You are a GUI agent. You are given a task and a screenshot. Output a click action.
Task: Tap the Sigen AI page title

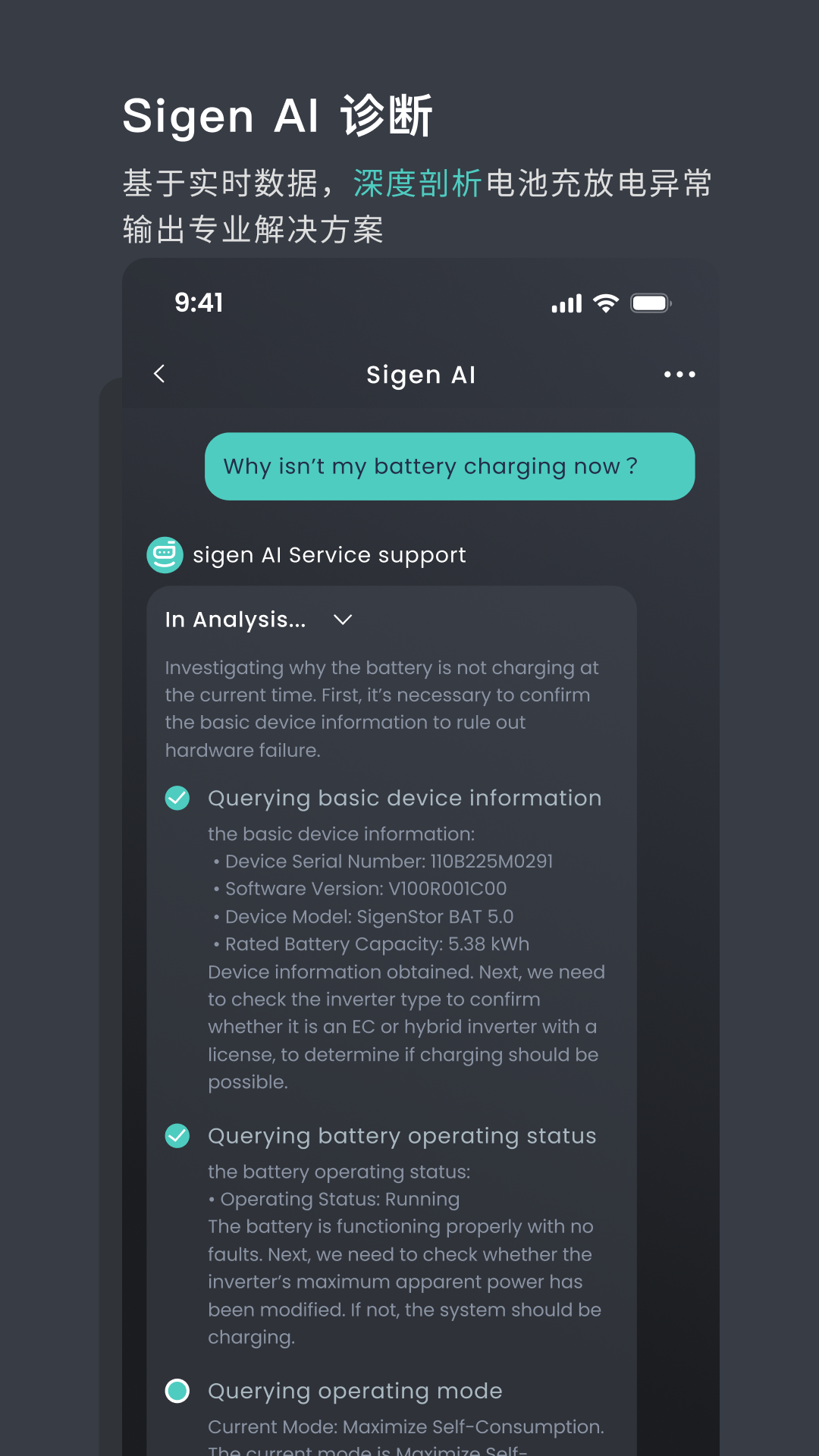coord(421,375)
